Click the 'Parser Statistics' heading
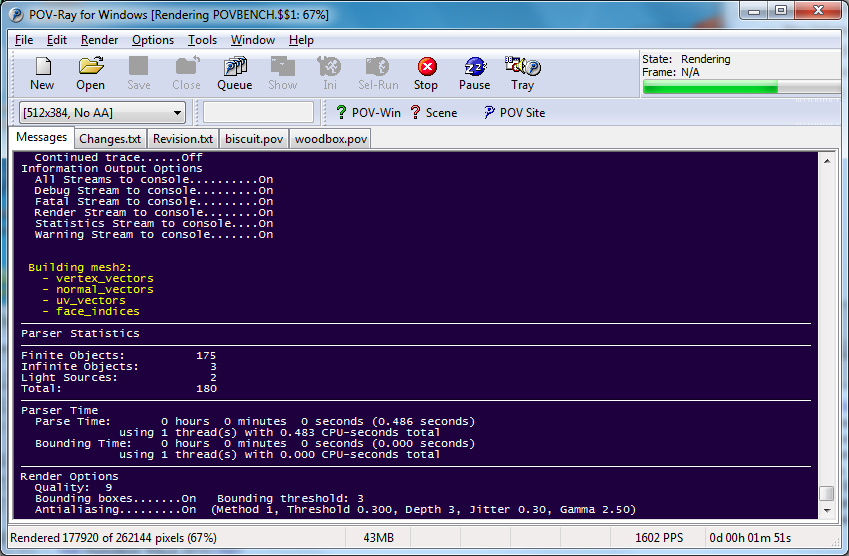849x556 pixels. pos(80,333)
